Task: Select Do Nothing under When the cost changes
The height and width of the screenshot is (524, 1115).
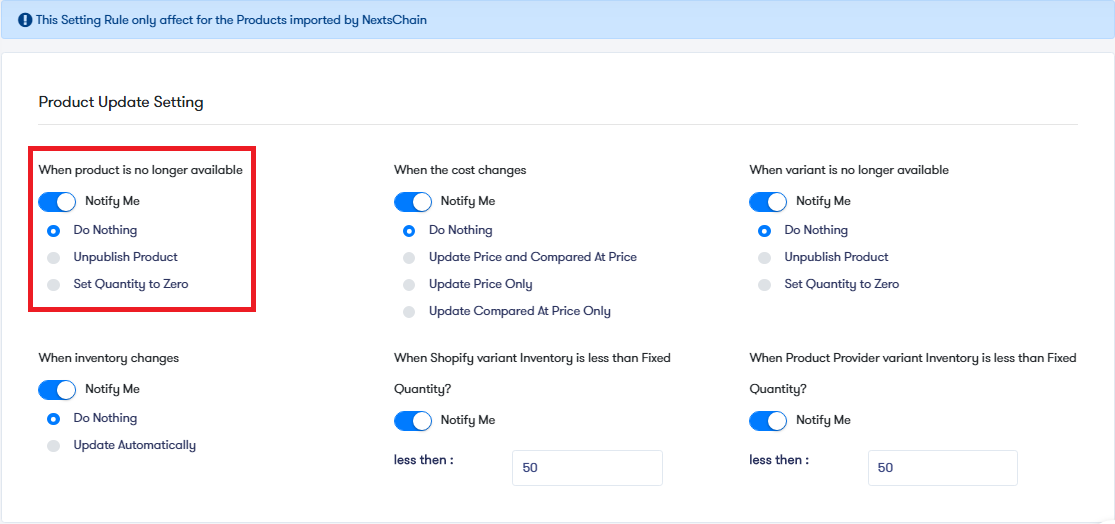Action: coord(409,230)
